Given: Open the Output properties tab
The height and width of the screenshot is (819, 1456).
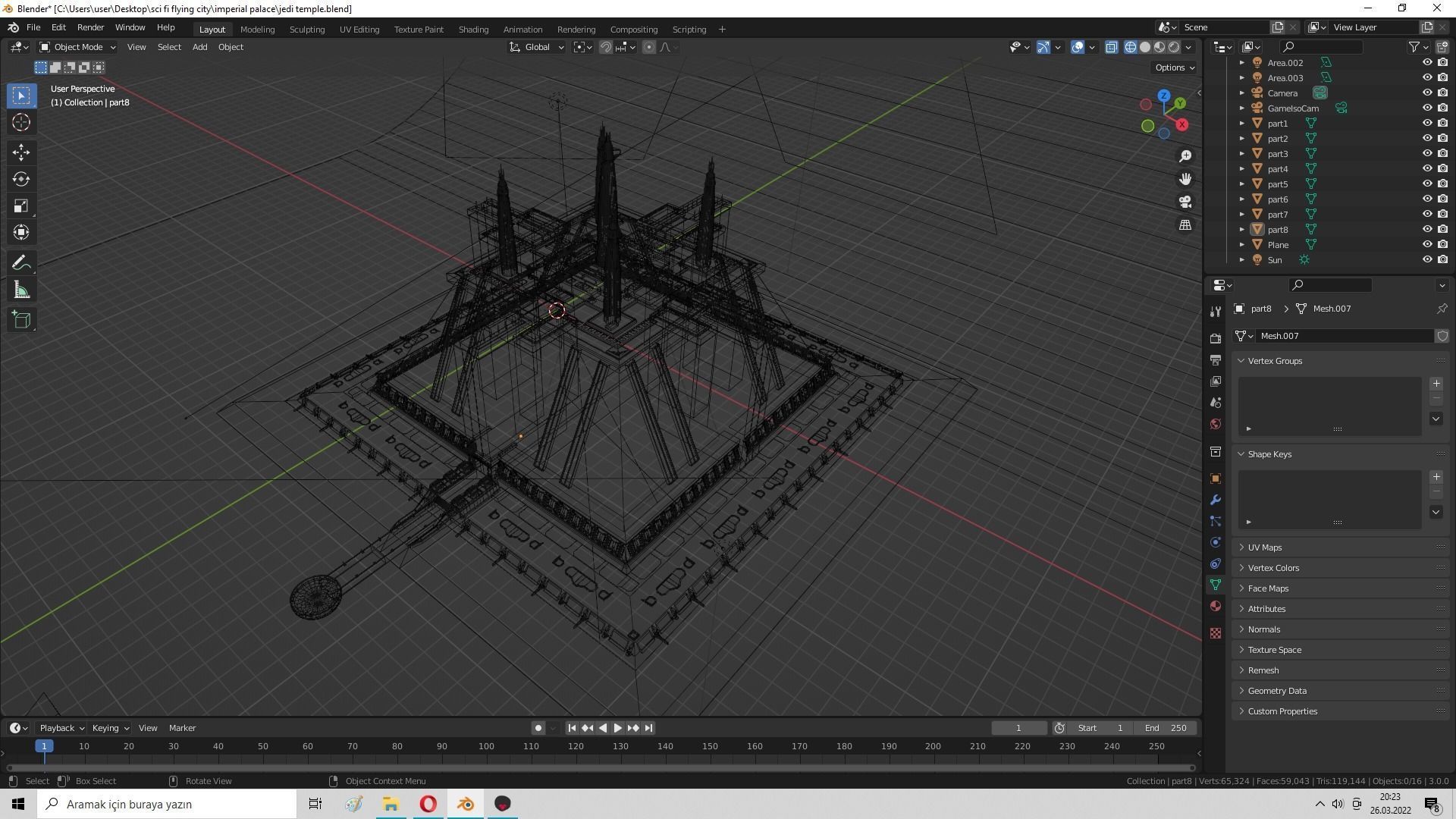Looking at the screenshot, I should pyautogui.click(x=1216, y=359).
